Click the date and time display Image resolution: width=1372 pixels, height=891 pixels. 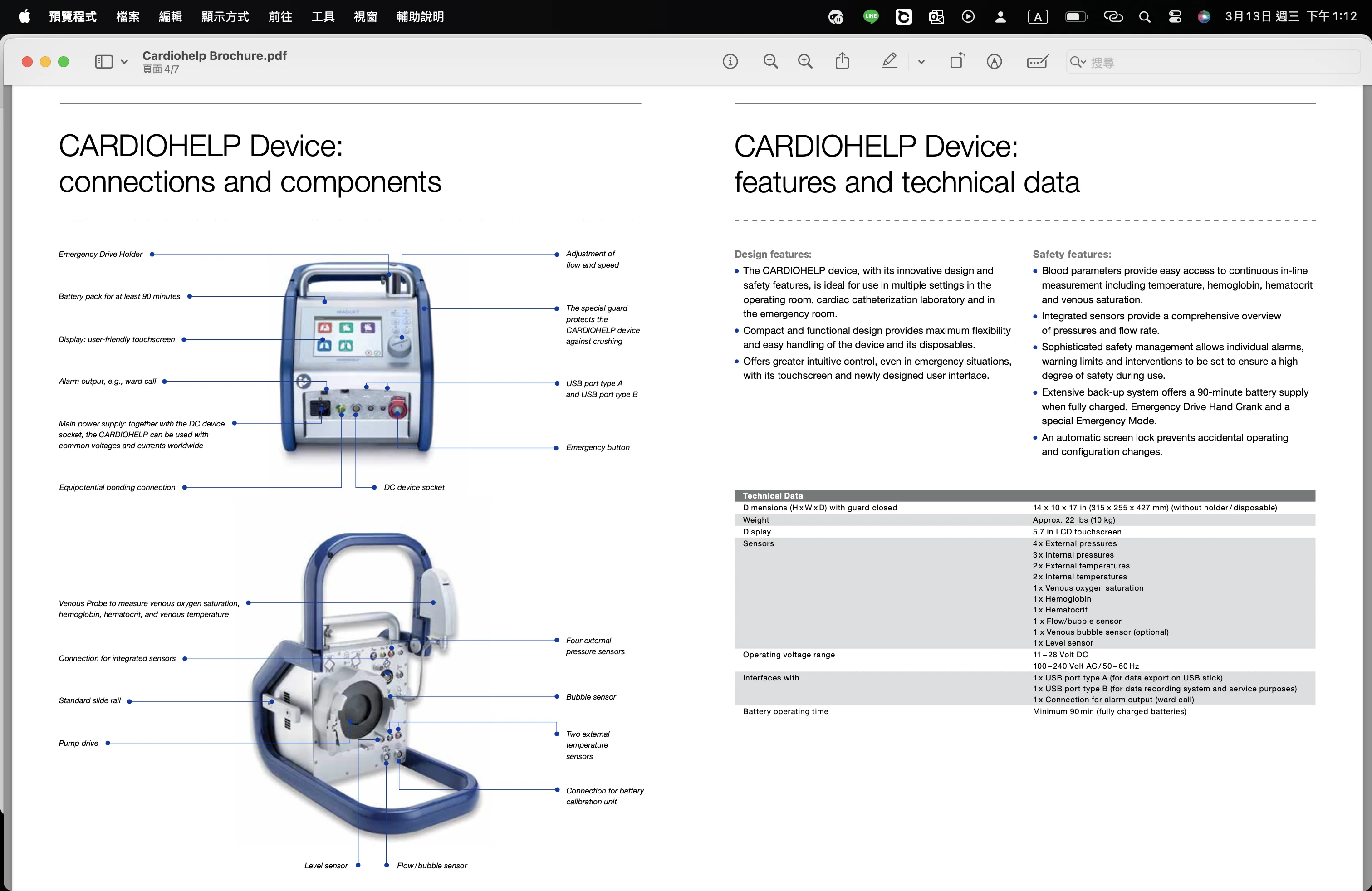[1291, 17]
